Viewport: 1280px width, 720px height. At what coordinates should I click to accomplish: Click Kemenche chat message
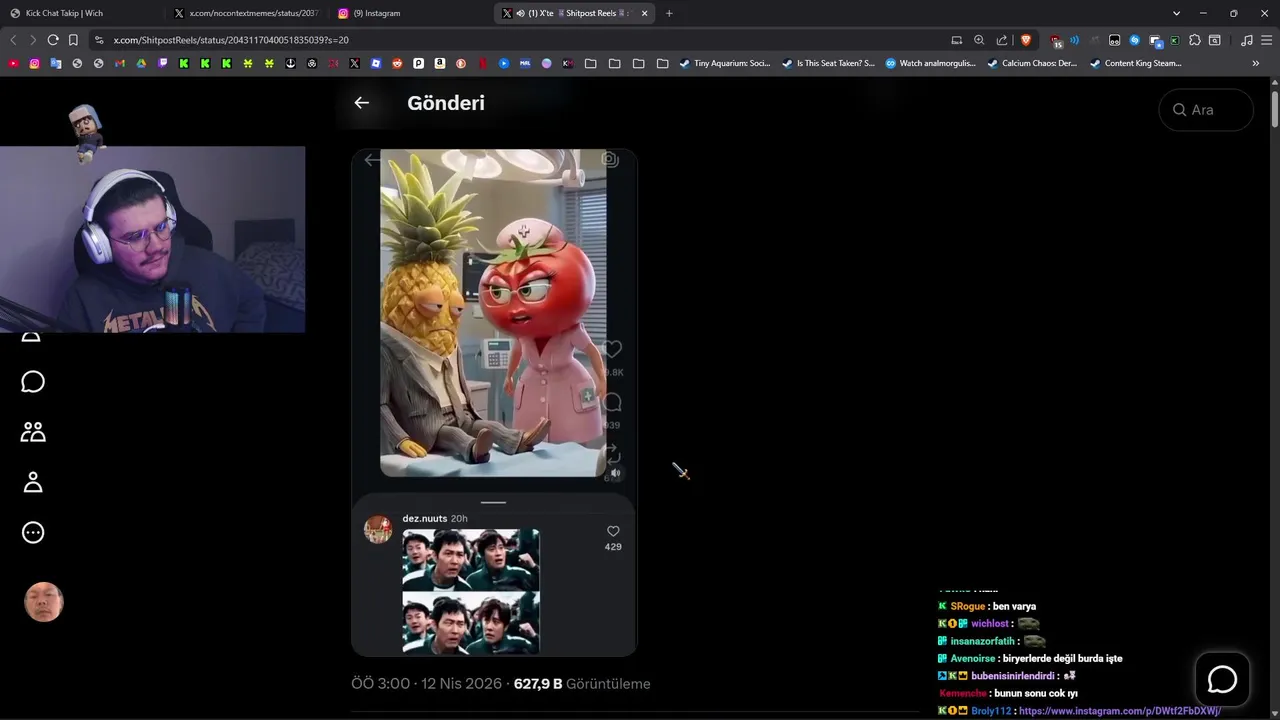(1008, 693)
